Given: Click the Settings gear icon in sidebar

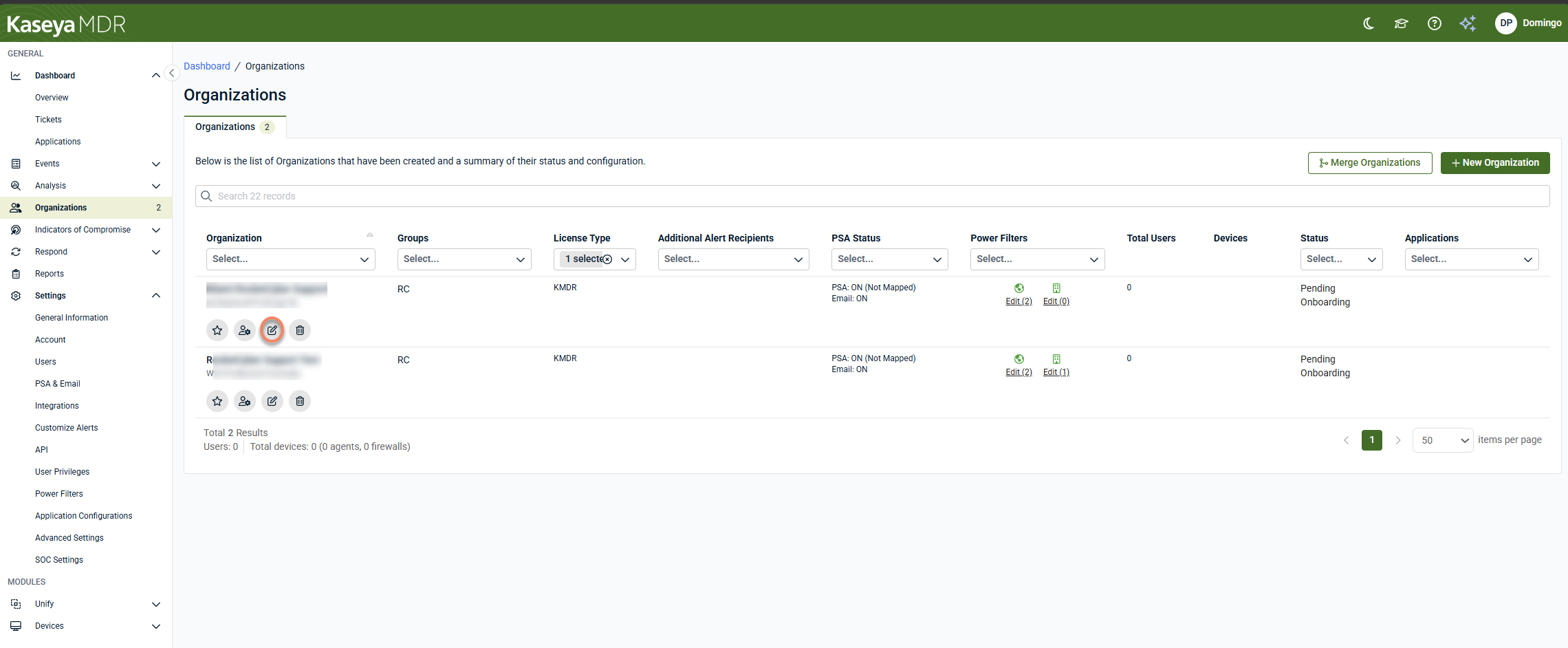Looking at the screenshot, I should click(x=16, y=296).
